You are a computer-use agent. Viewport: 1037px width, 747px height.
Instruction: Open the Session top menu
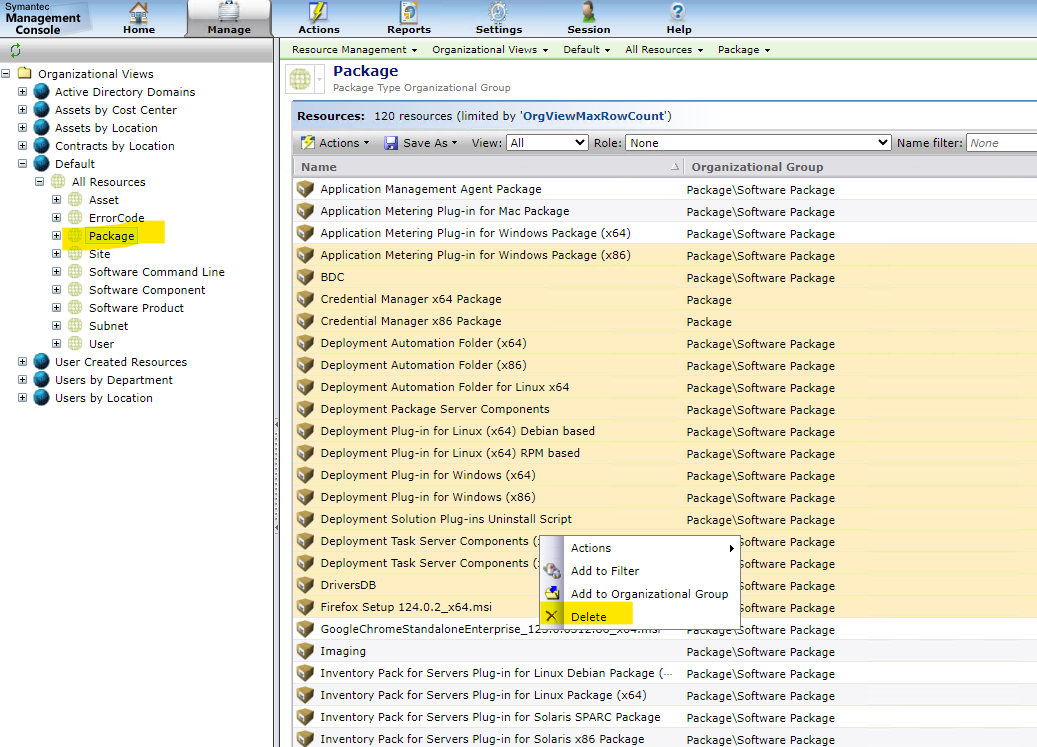coord(589,18)
